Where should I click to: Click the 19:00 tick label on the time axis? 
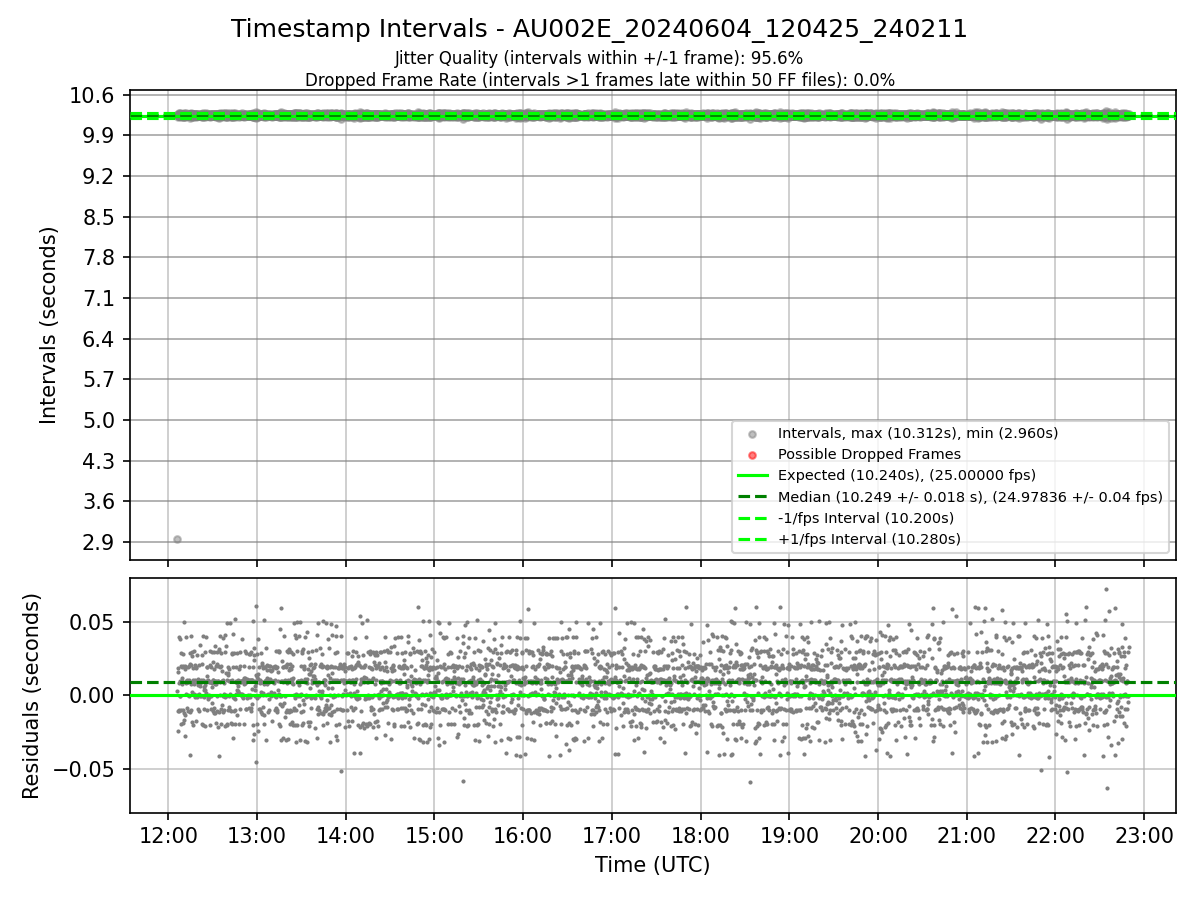(x=789, y=835)
